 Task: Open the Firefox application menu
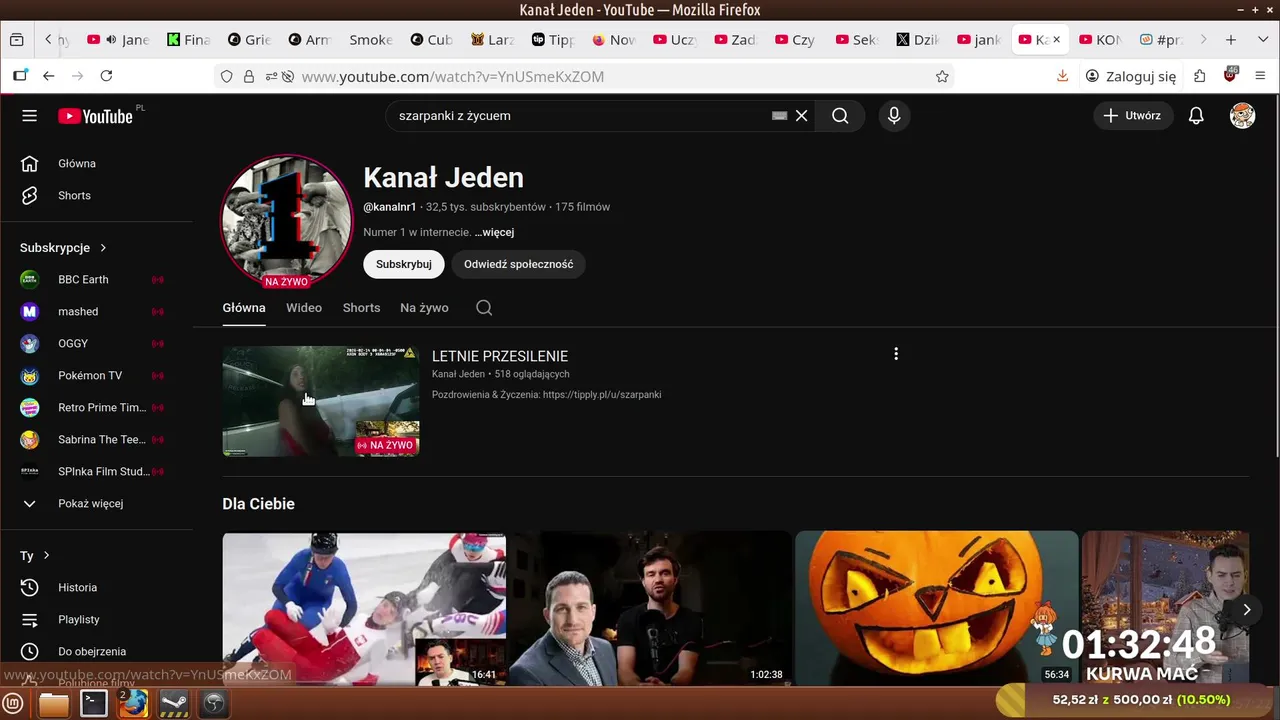tap(1259, 76)
